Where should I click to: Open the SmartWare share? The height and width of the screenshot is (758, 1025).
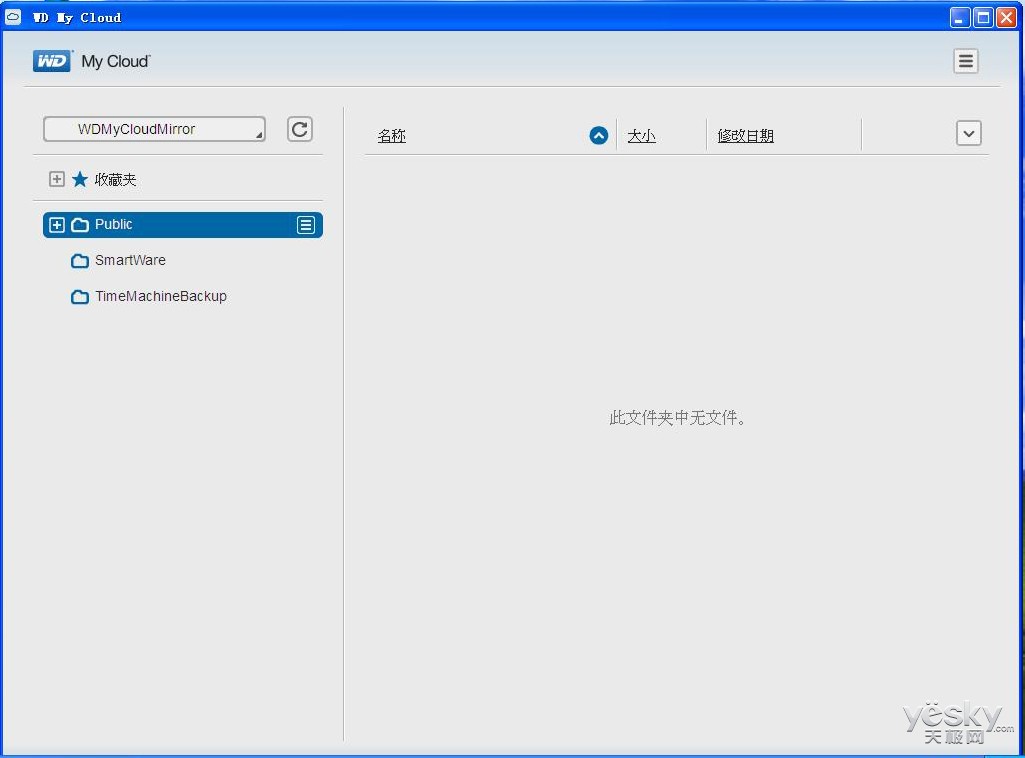(x=130, y=260)
